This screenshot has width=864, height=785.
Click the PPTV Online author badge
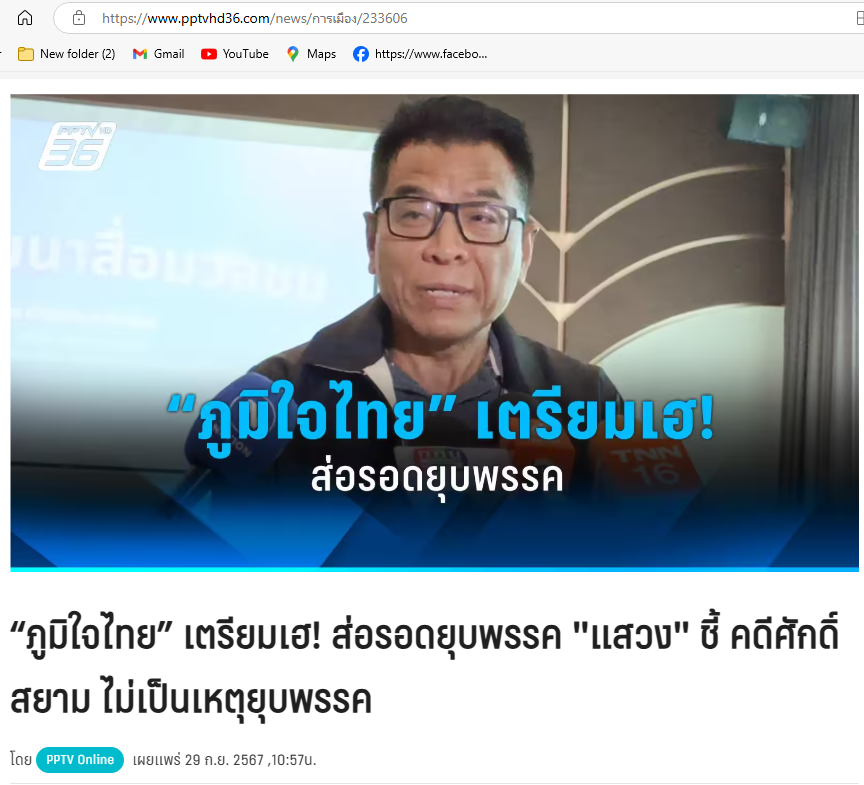80,760
